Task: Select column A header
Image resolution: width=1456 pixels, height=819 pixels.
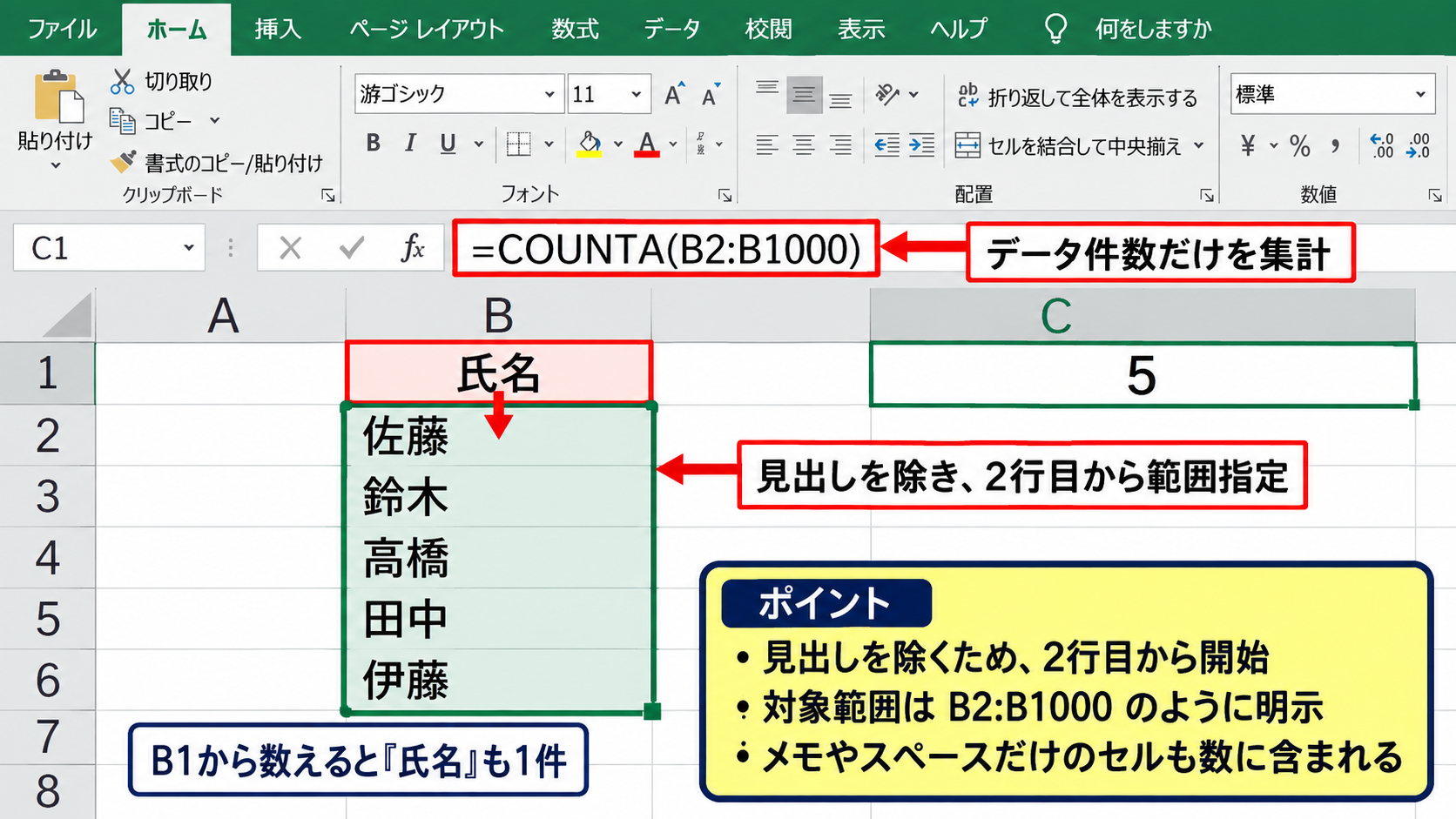Action: click(x=221, y=315)
